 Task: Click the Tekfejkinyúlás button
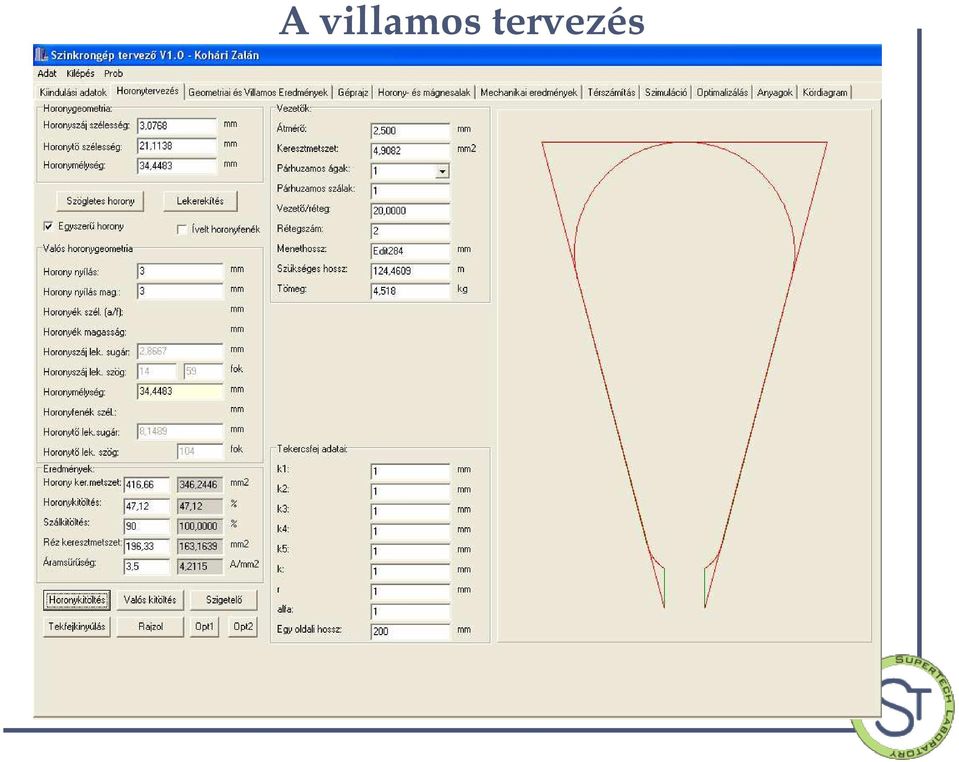77,626
